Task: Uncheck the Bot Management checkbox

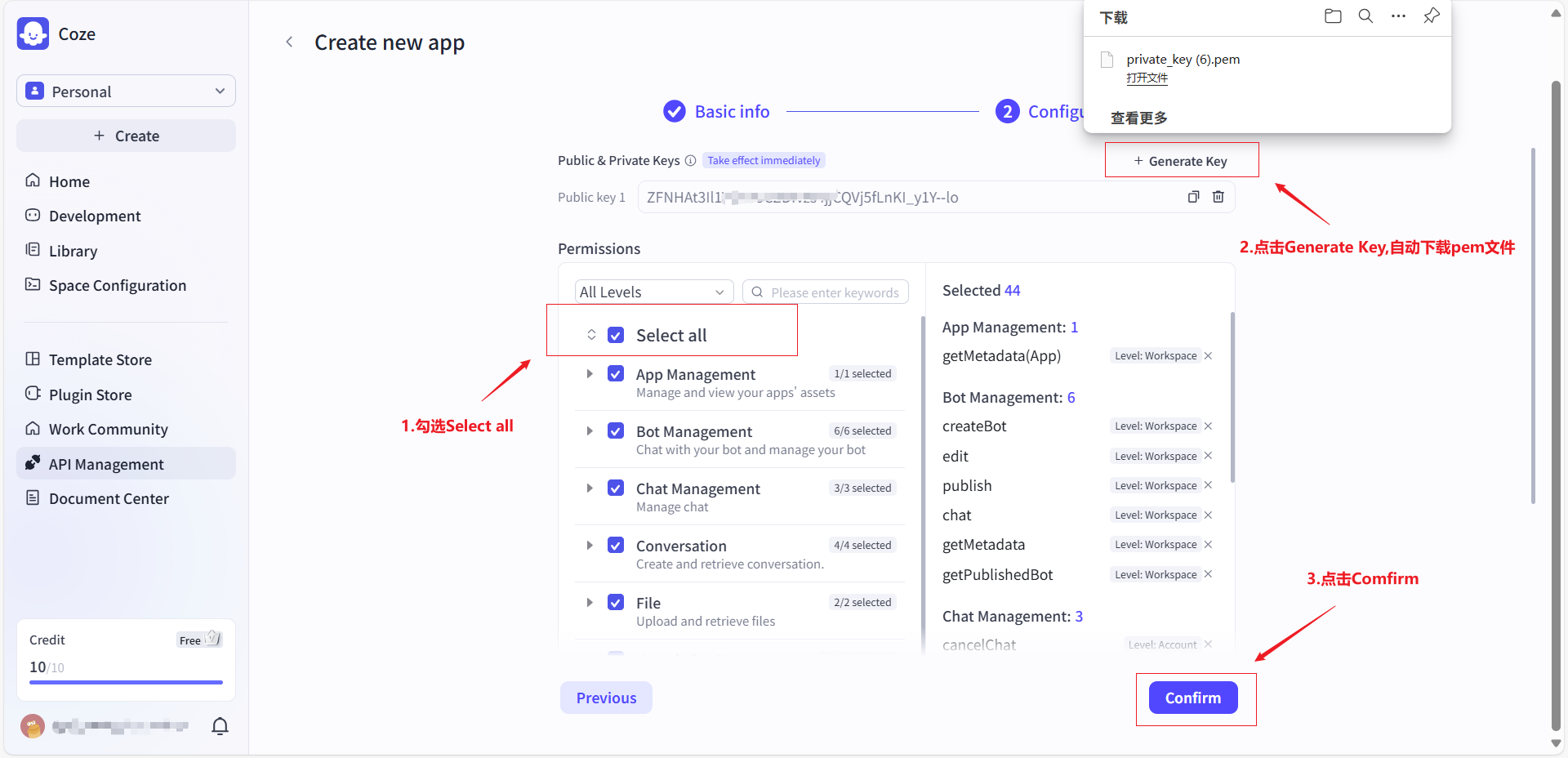Action: (616, 431)
